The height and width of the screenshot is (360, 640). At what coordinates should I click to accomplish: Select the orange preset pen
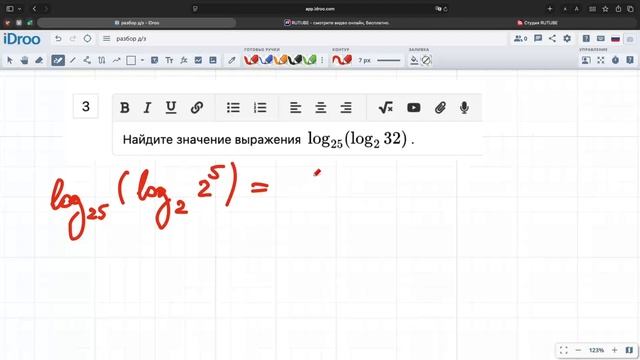pos(280,60)
